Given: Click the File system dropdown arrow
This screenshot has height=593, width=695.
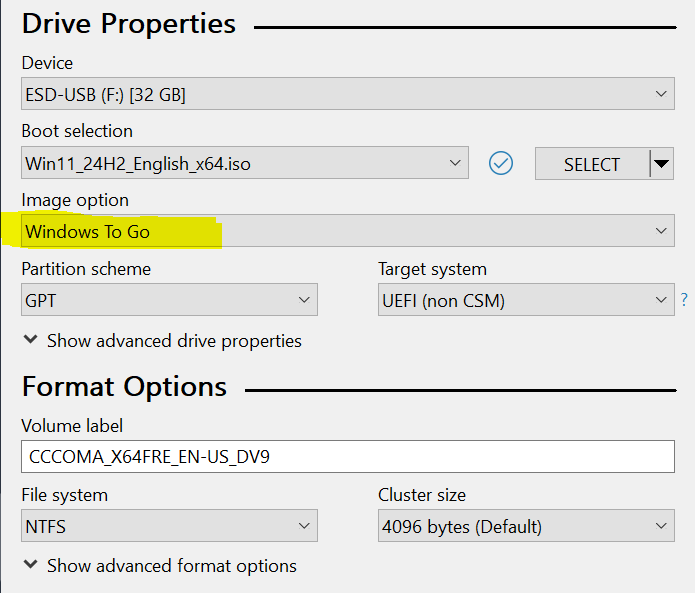Looking at the screenshot, I should point(304,526).
